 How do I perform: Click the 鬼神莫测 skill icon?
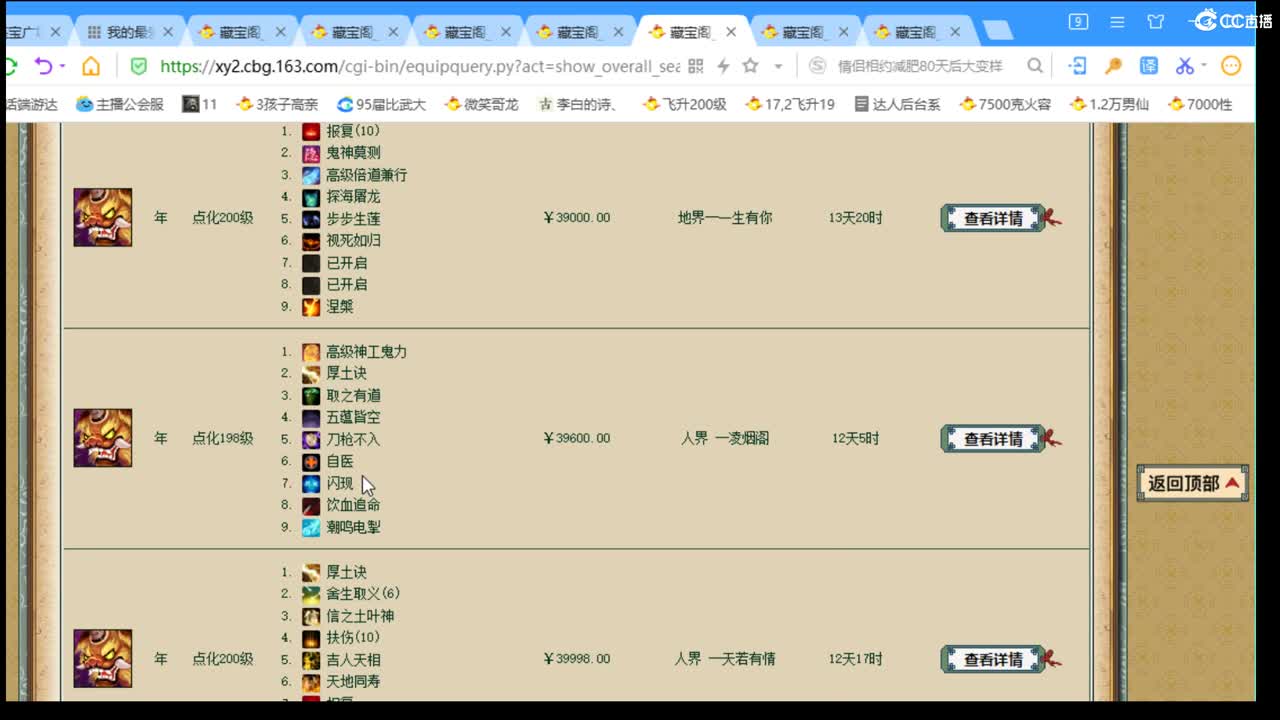(311, 153)
